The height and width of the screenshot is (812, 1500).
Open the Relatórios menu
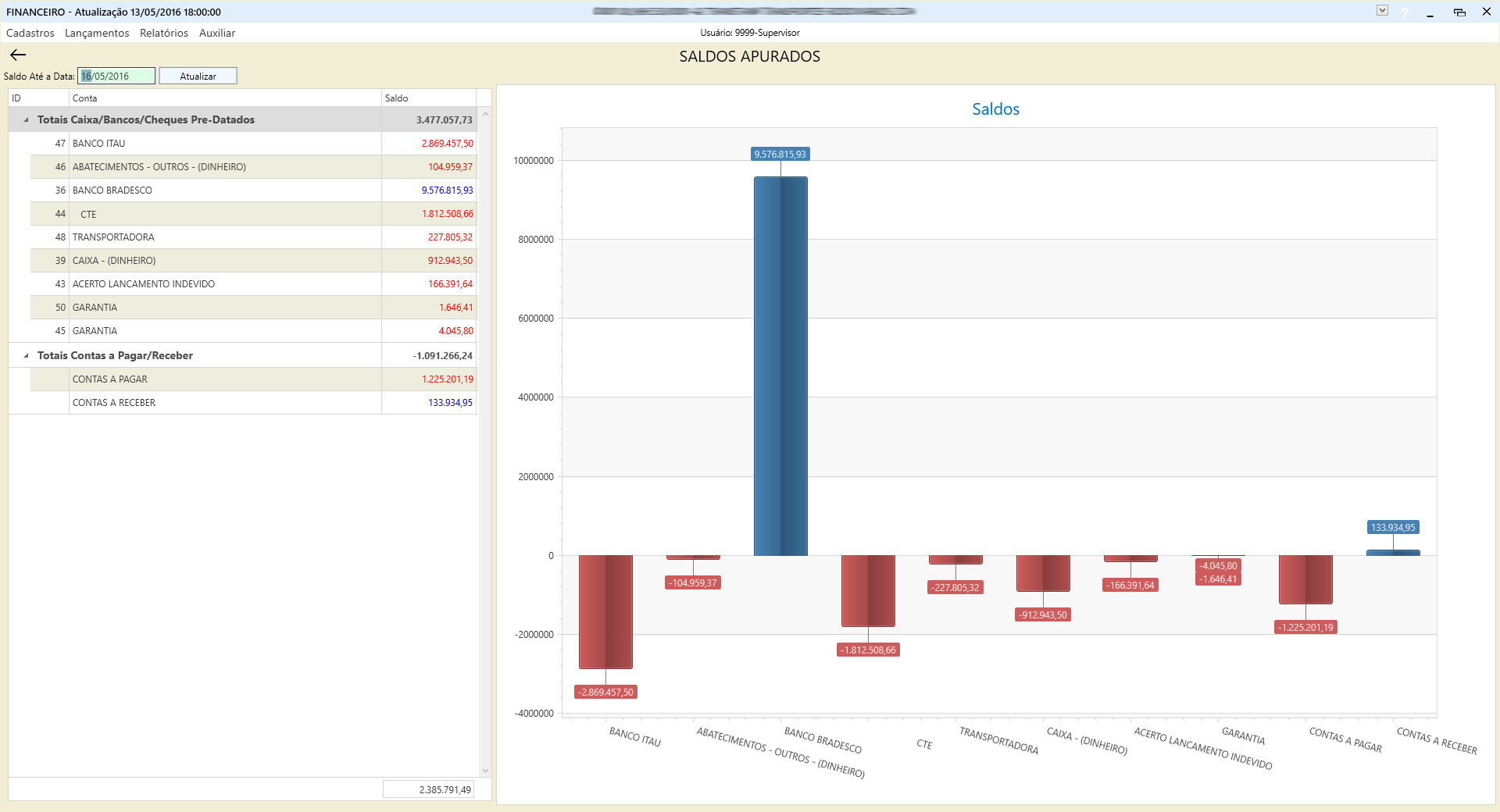[164, 33]
